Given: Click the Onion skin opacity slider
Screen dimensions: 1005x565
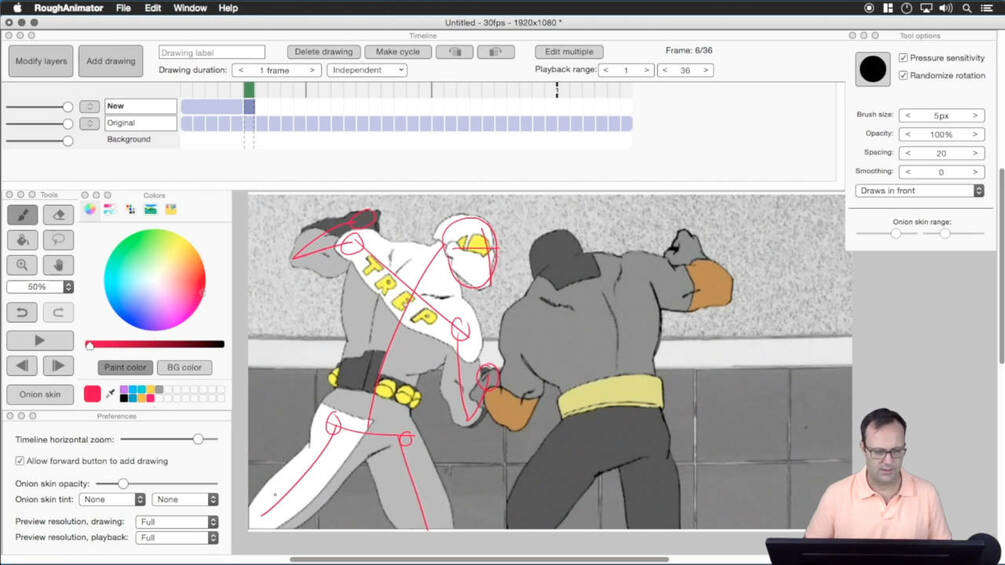Looking at the screenshot, I should pos(157,484).
